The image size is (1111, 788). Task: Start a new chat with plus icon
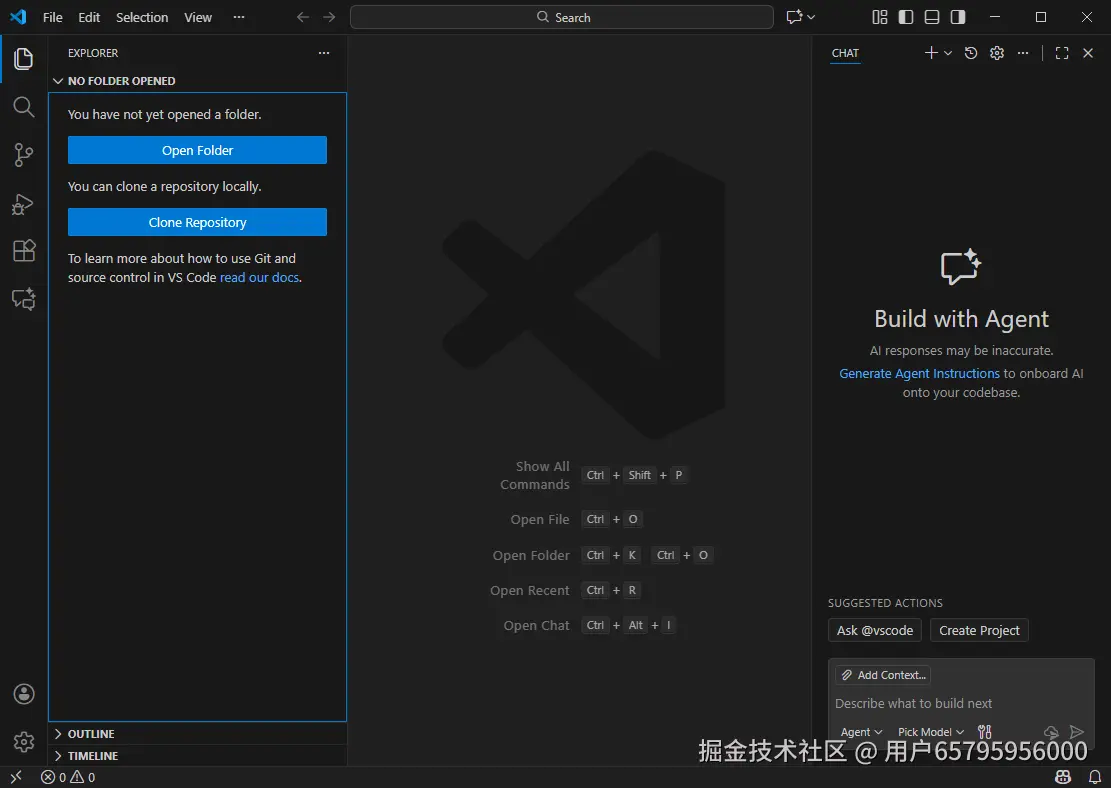point(931,53)
